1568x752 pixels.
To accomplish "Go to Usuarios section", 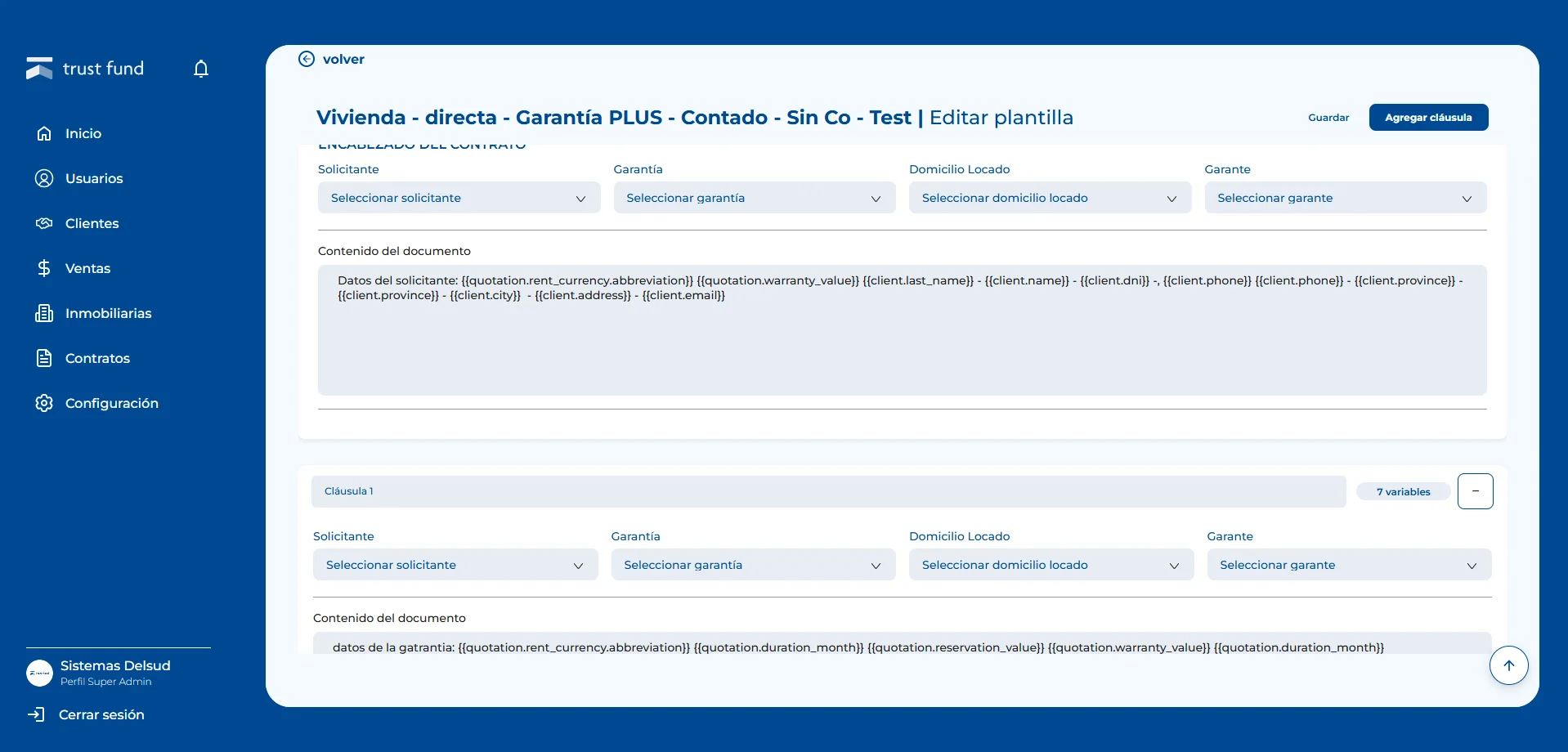I will [x=94, y=178].
